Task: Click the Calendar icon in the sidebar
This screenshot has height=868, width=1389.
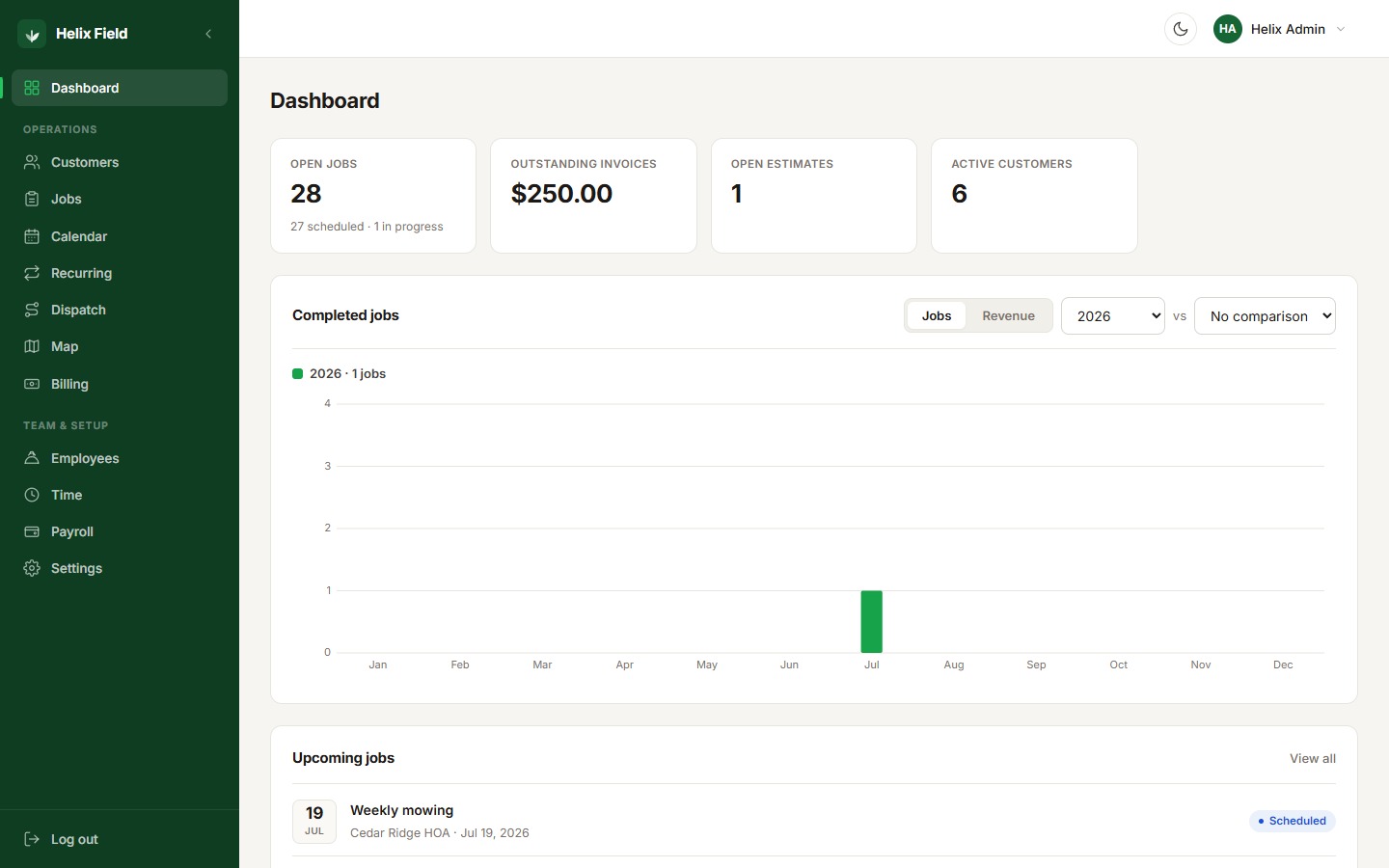Action: [x=32, y=236]
